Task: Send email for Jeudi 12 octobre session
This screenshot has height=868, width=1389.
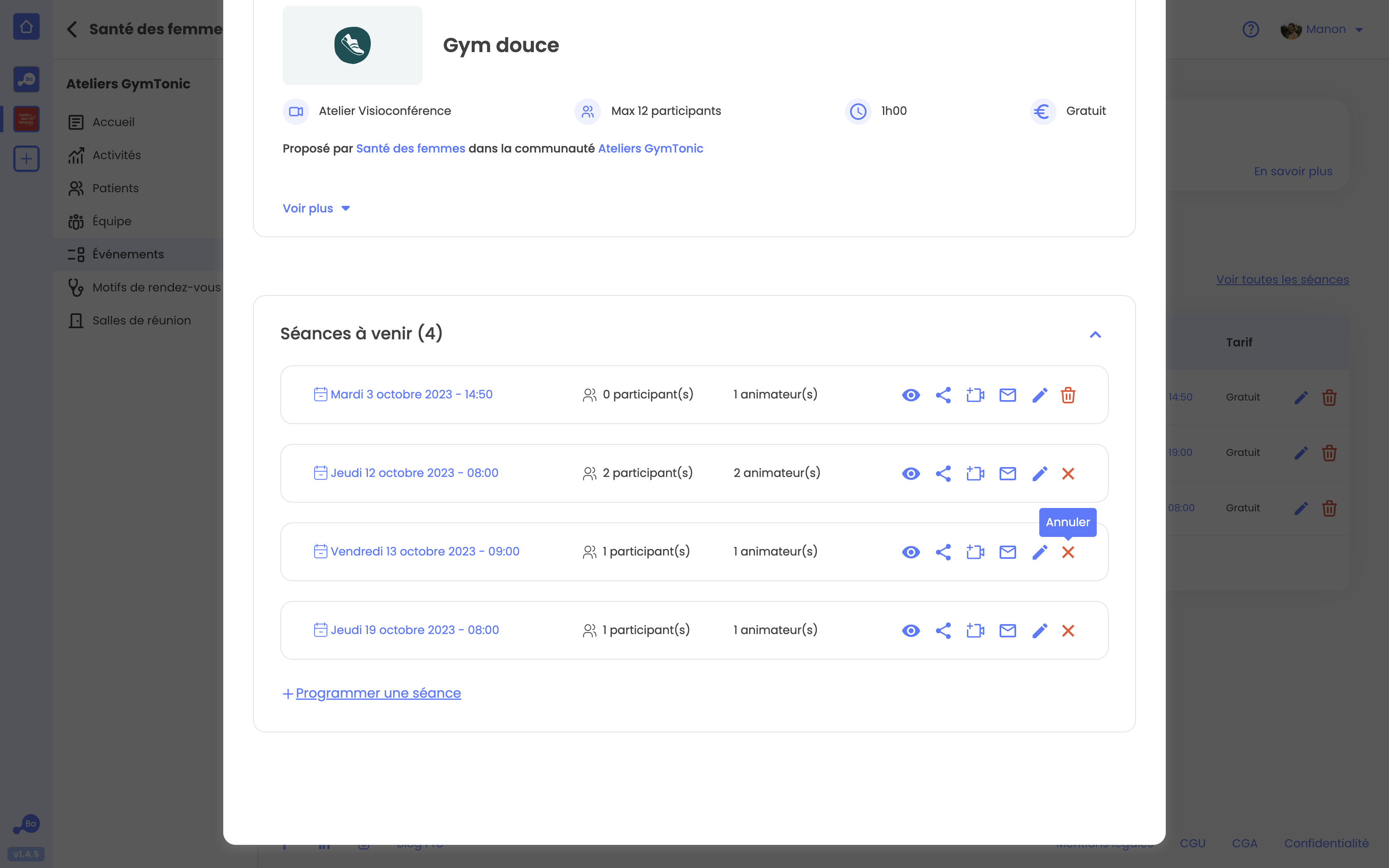Action: 1007,474
